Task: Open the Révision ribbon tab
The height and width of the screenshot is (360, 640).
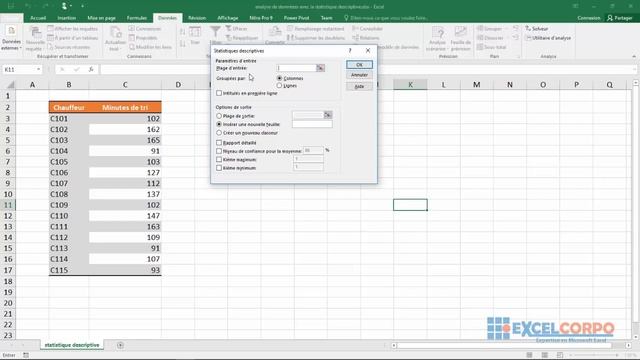Action: pos(197,18)
